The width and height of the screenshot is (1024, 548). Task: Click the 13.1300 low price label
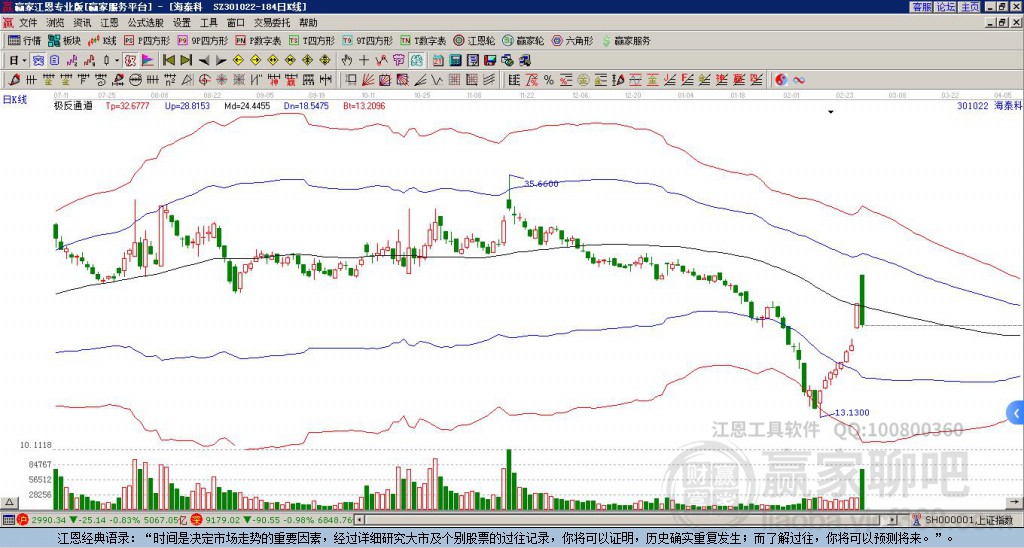click(852, 413)
